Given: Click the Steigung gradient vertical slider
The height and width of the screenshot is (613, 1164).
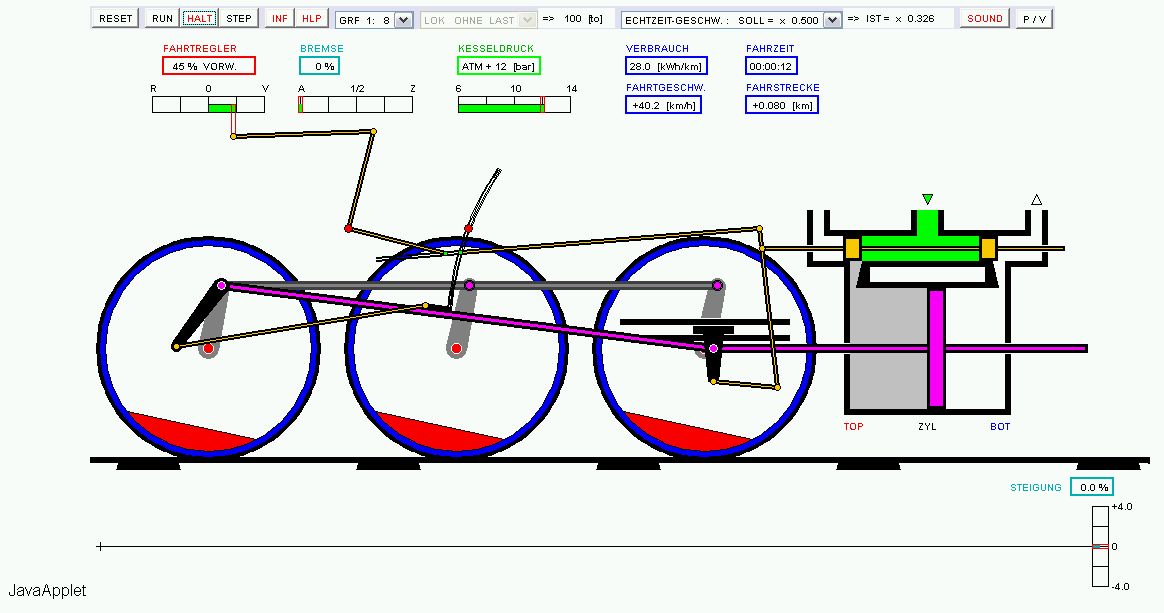Looking at the screenshot, I should click(x=1100, y=546).
